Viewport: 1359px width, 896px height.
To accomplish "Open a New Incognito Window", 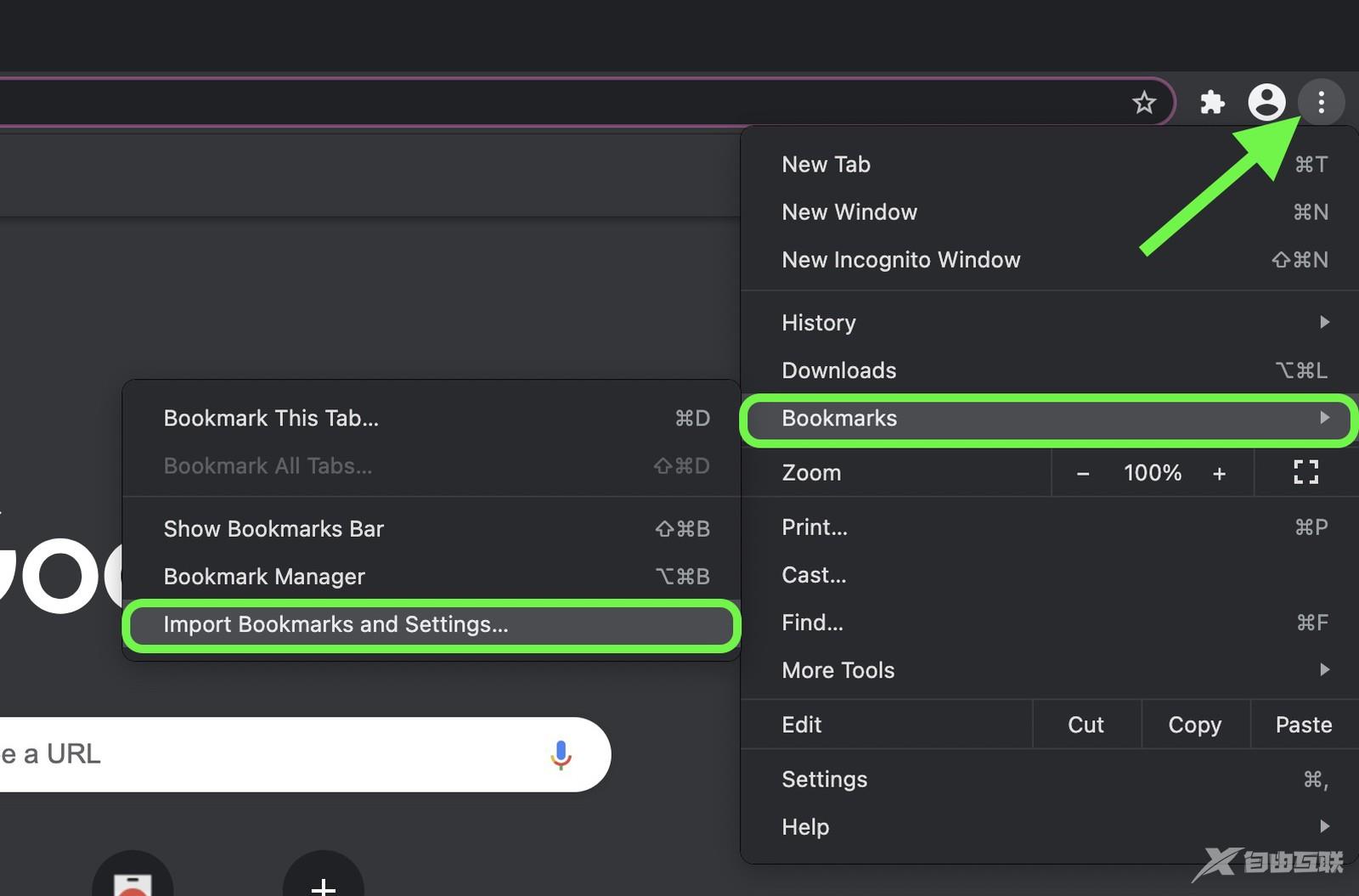I will click(x=1050, y=260).
